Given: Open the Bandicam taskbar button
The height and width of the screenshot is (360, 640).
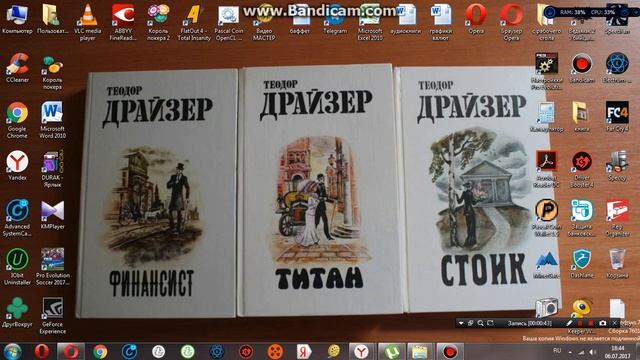Looking at the screenshot, I should pos(450,351).
